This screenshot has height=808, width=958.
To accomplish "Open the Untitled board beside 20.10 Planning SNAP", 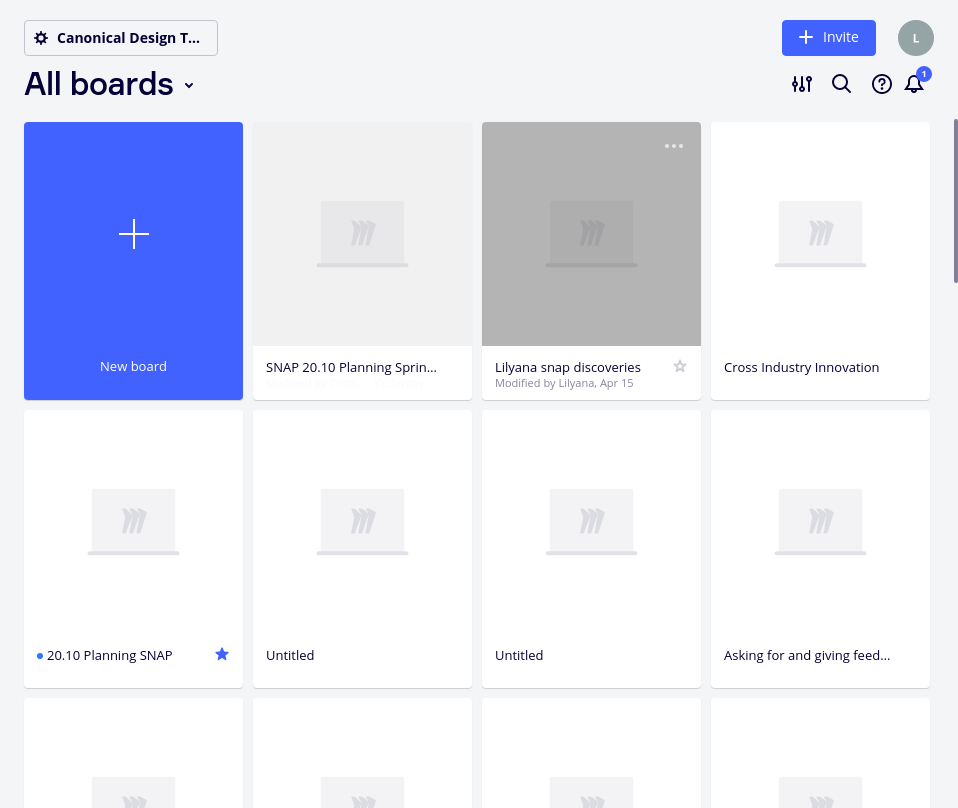I will (362, 549).
